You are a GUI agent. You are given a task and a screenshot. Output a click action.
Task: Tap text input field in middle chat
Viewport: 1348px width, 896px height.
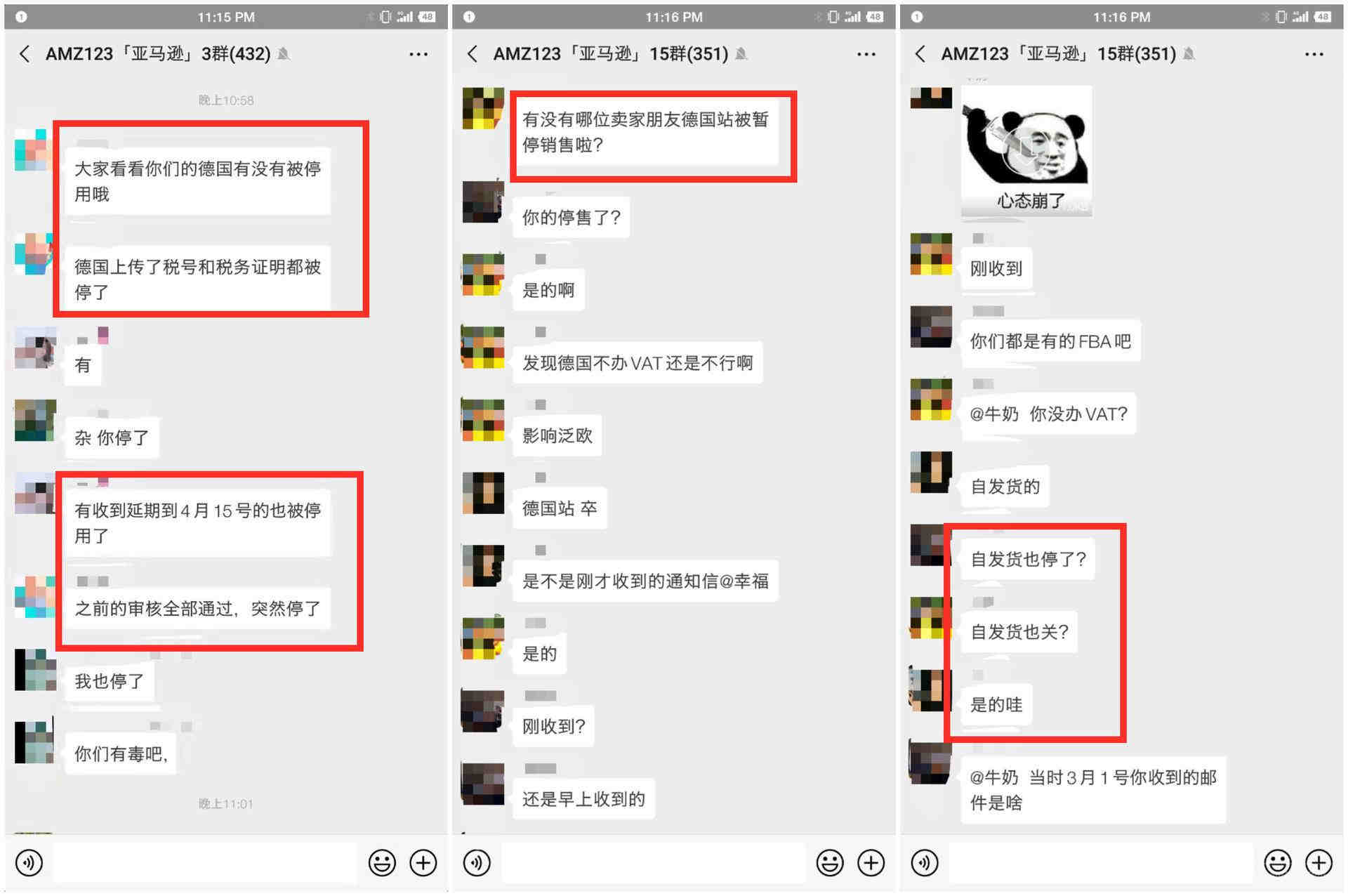pos(654,862)
